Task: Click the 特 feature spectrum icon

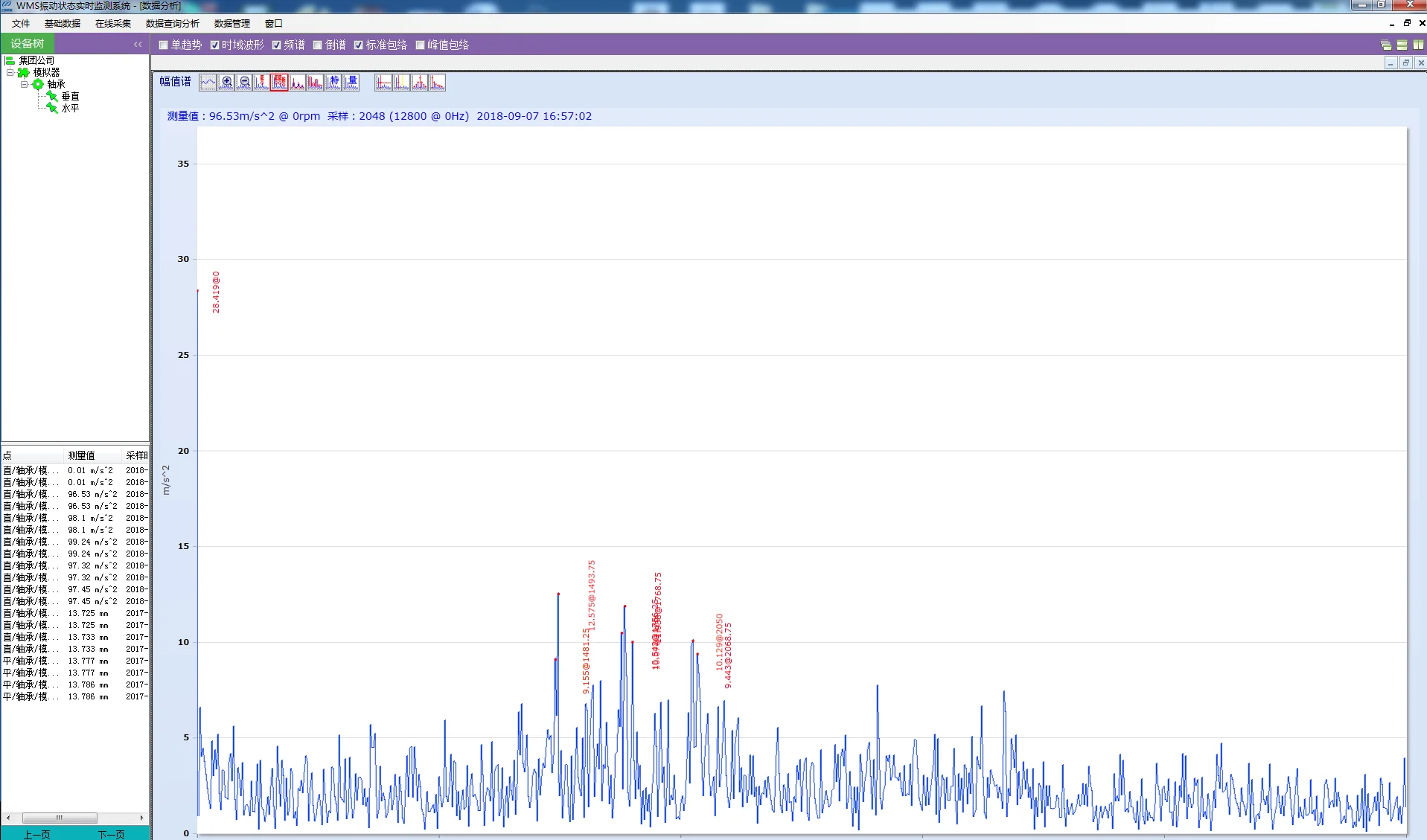Action: 333,83
